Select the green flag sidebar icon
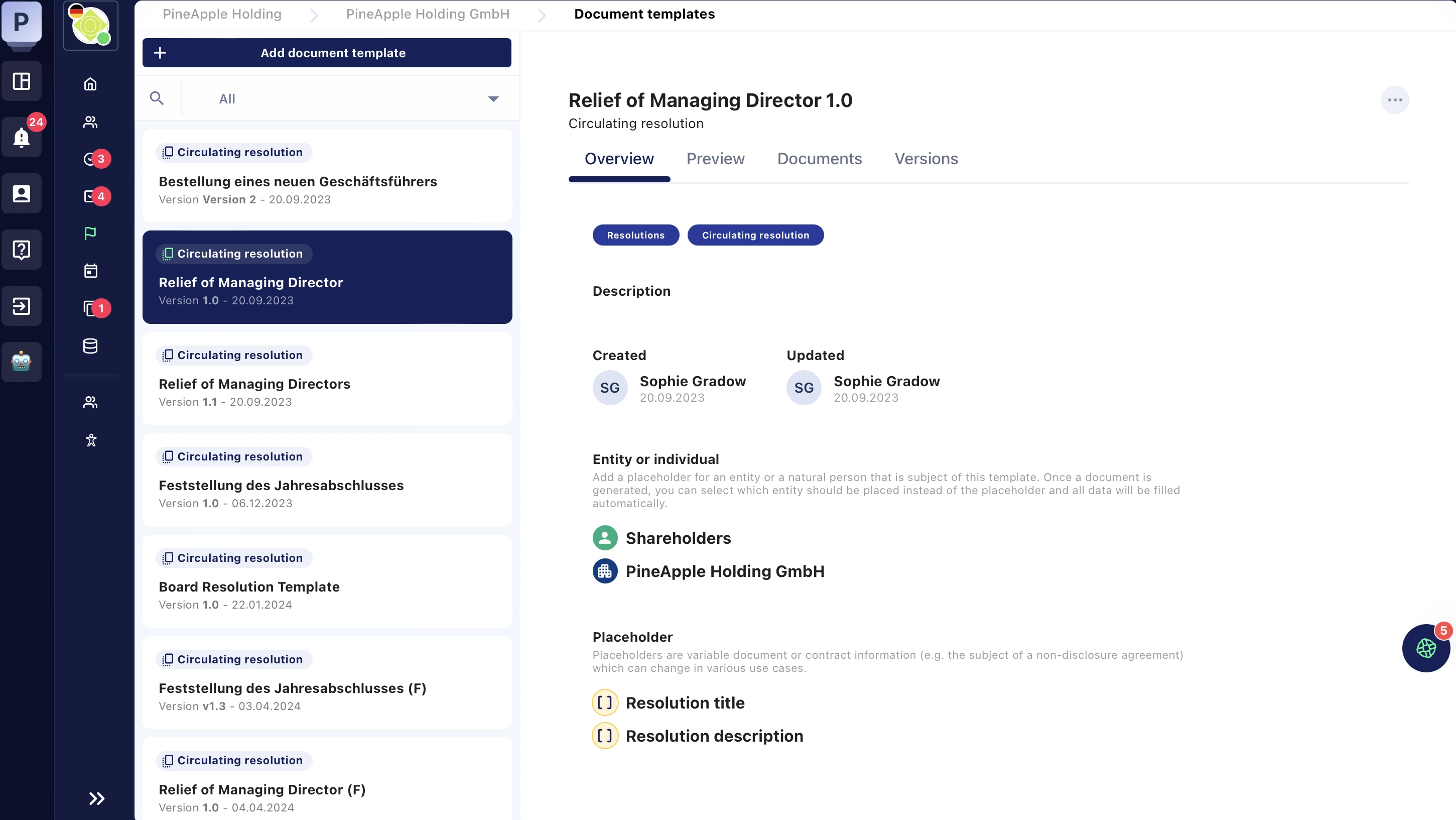The image size is (1456, 820). click(90, 233)
